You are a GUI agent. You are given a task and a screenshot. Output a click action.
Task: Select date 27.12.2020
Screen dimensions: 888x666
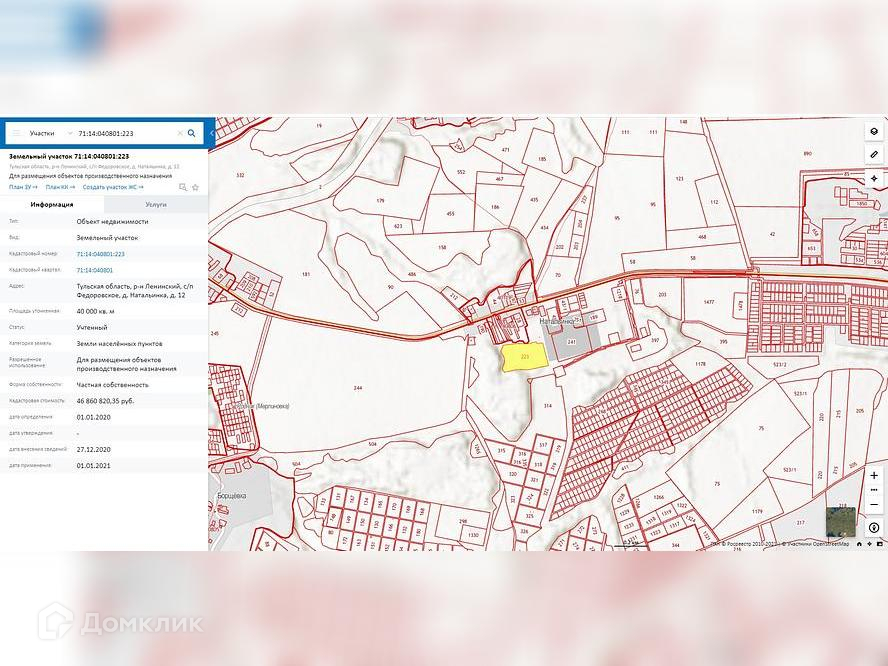pos(93,449)
